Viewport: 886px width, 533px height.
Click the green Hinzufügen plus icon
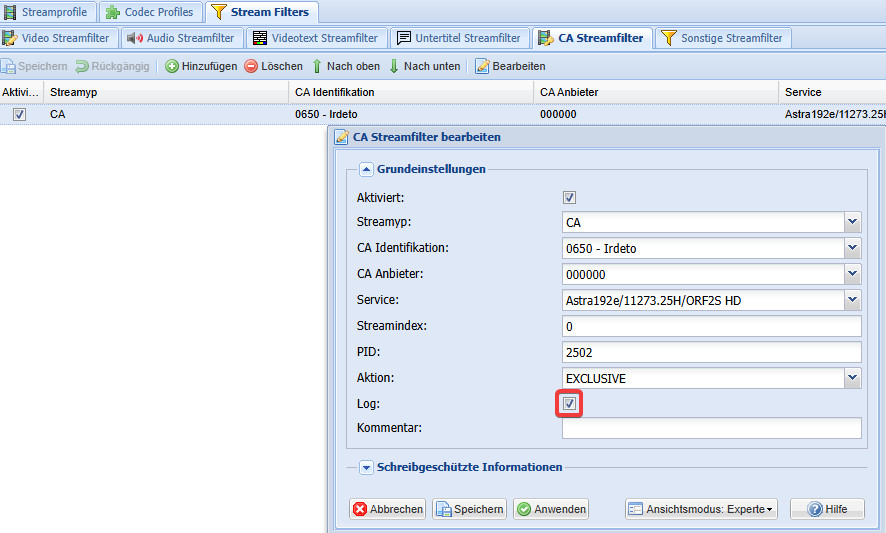pos(172,66)
